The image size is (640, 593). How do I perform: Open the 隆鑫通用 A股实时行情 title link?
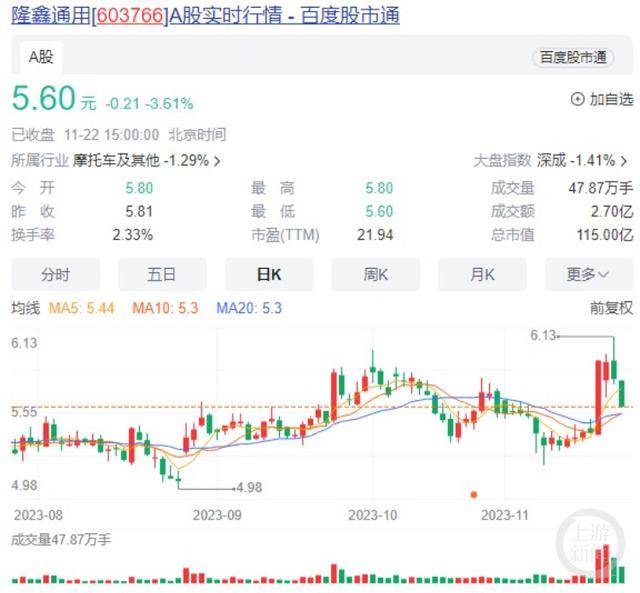205,16
